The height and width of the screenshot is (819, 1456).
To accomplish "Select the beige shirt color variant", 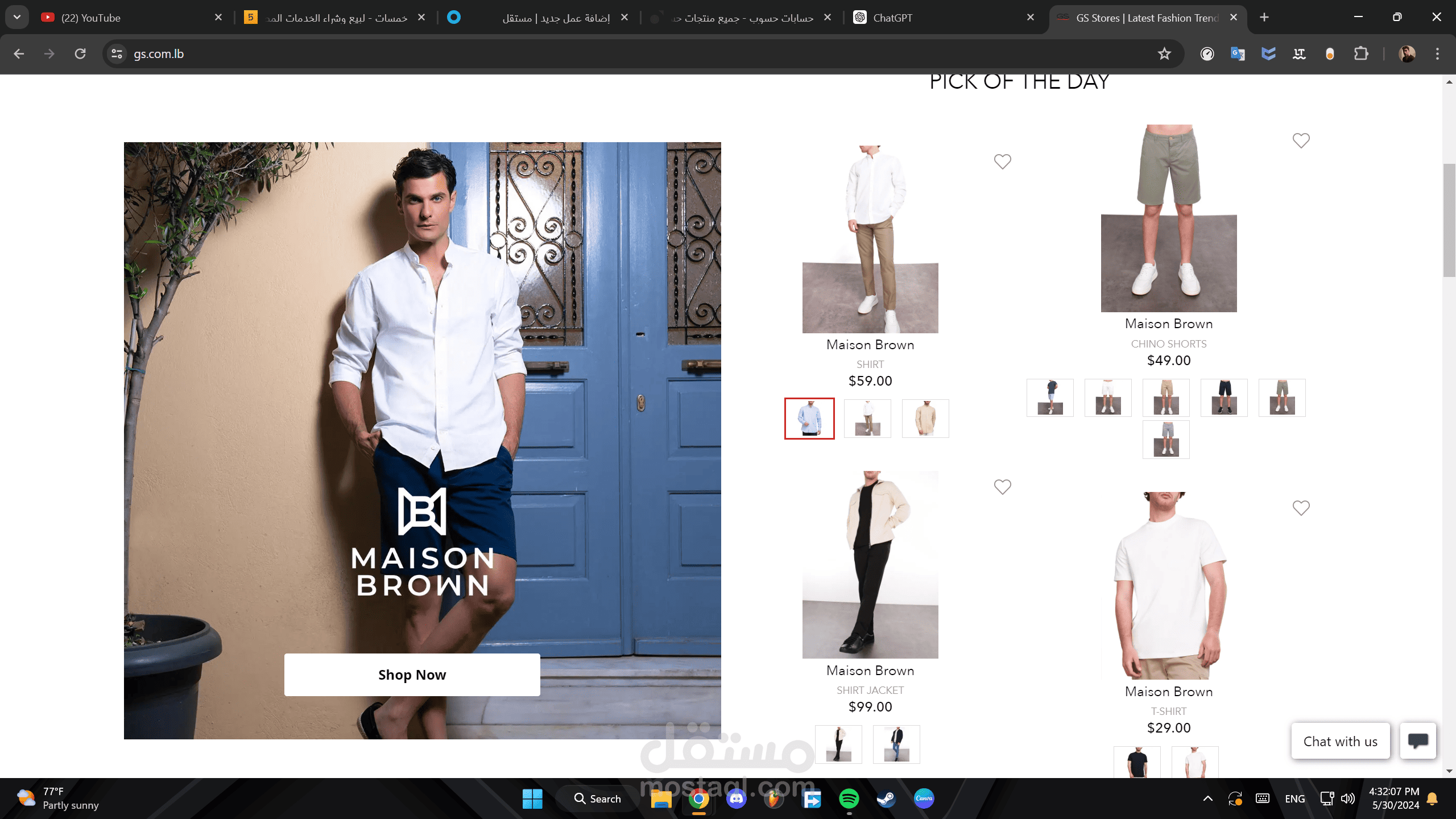I will pos(925,419).
